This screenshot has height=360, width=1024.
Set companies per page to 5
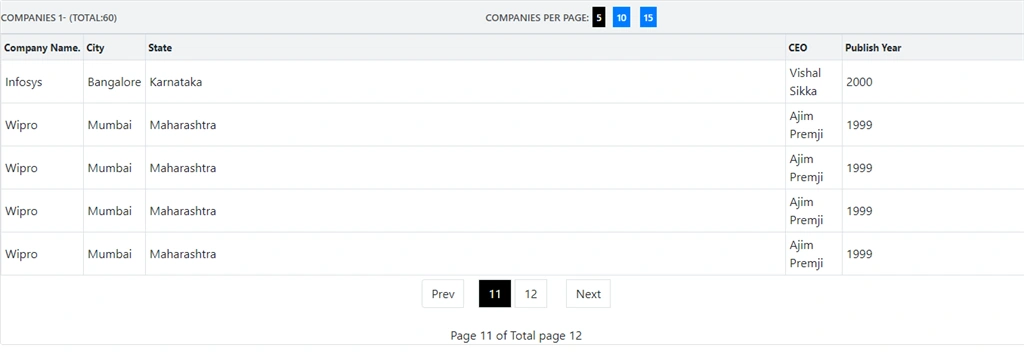599,18
